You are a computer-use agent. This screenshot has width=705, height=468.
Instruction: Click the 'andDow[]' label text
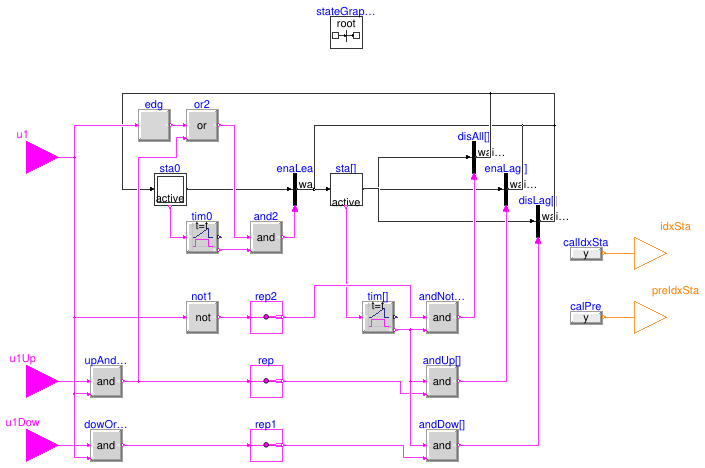(442, 424)
